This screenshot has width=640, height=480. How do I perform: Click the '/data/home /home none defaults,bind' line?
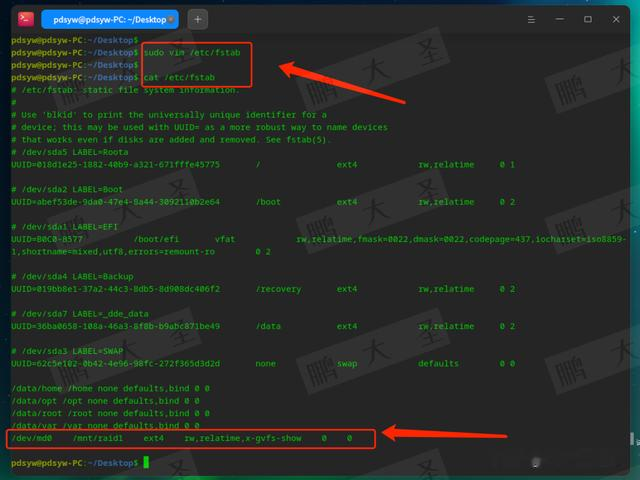(x=110, y=389)
